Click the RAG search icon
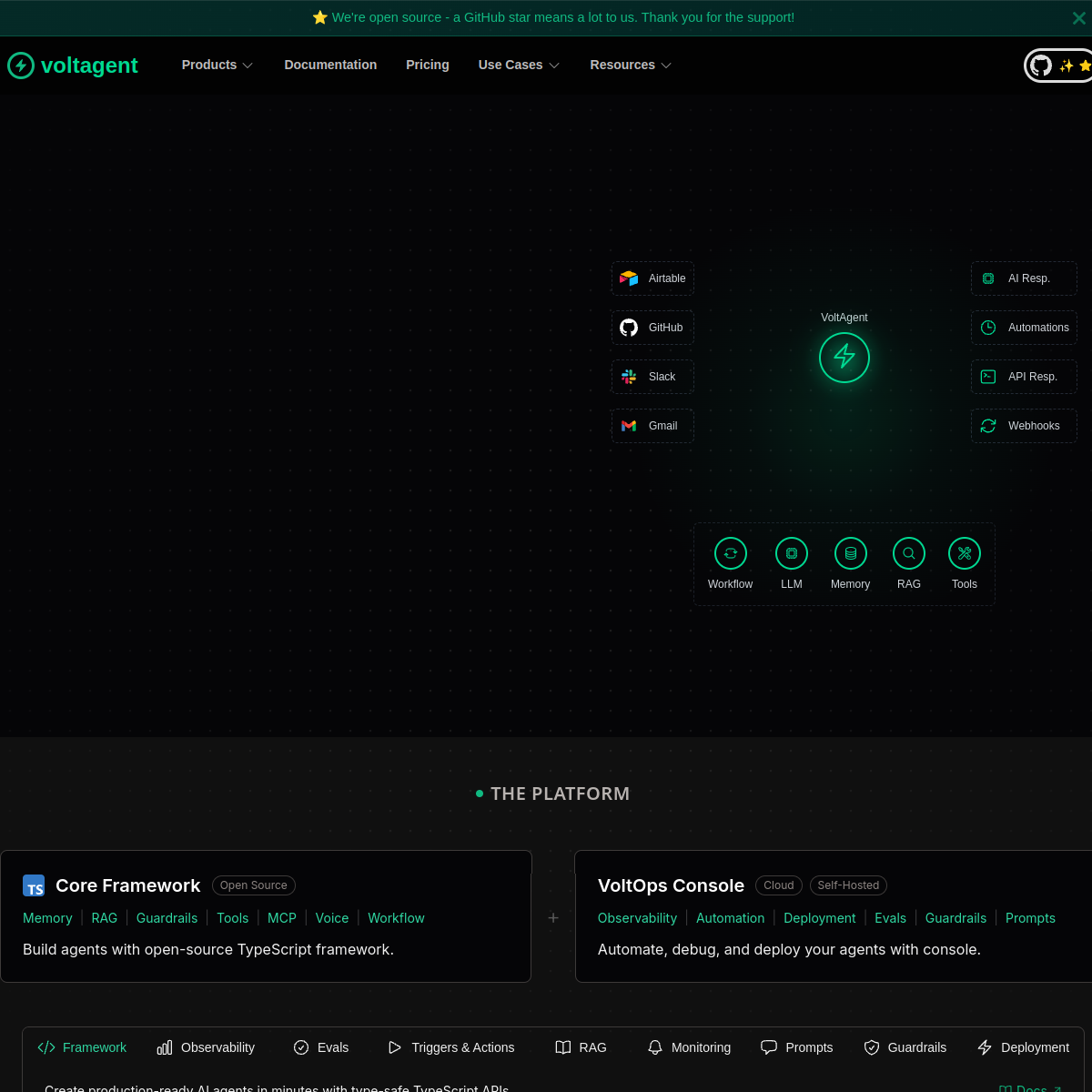The height and width of the screenshot is (1092, 1092). (x=909, y=553)
